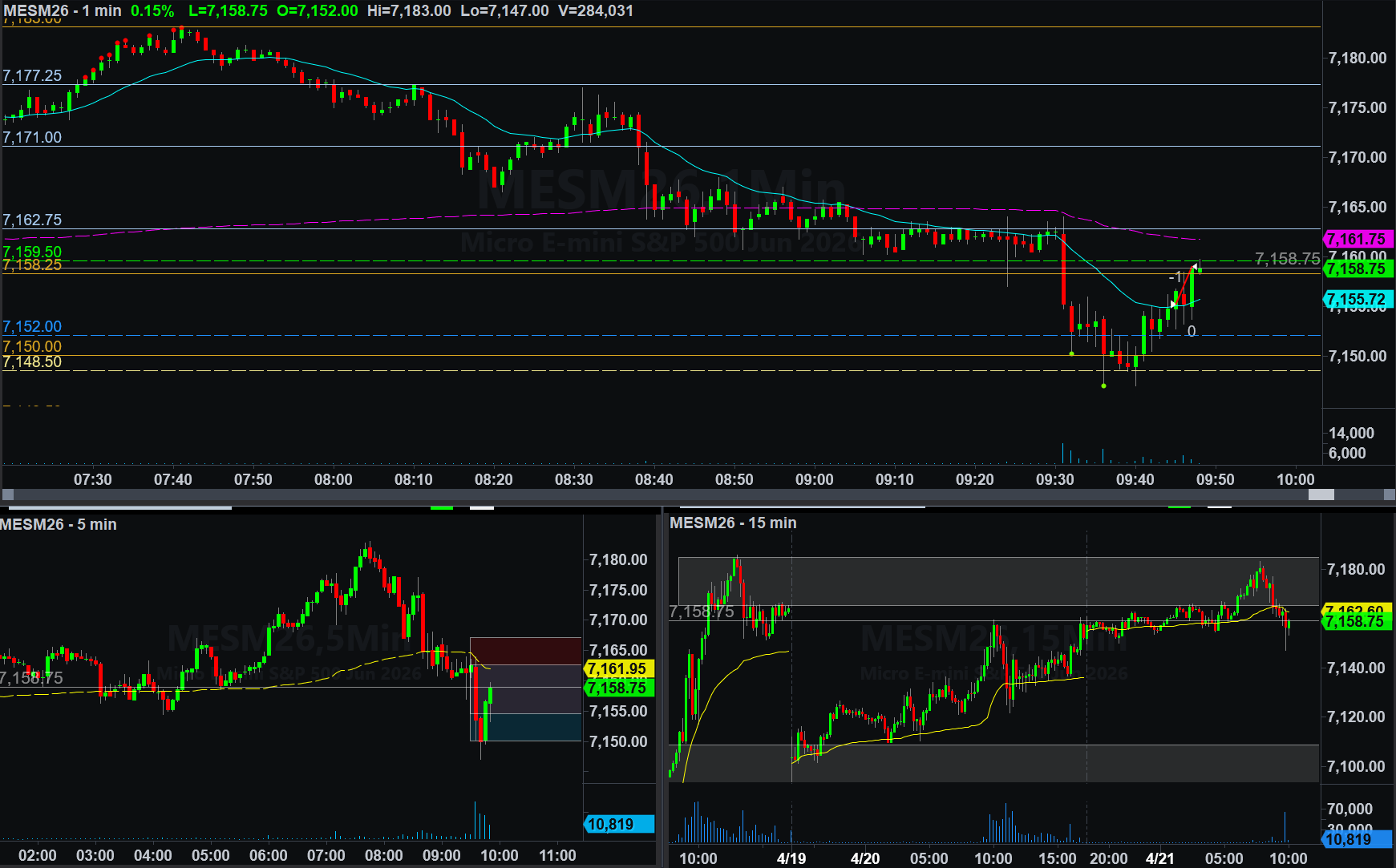Click the cyan 7,155.72 moving average tag
1396x868 pixels.
point(1357,299)
